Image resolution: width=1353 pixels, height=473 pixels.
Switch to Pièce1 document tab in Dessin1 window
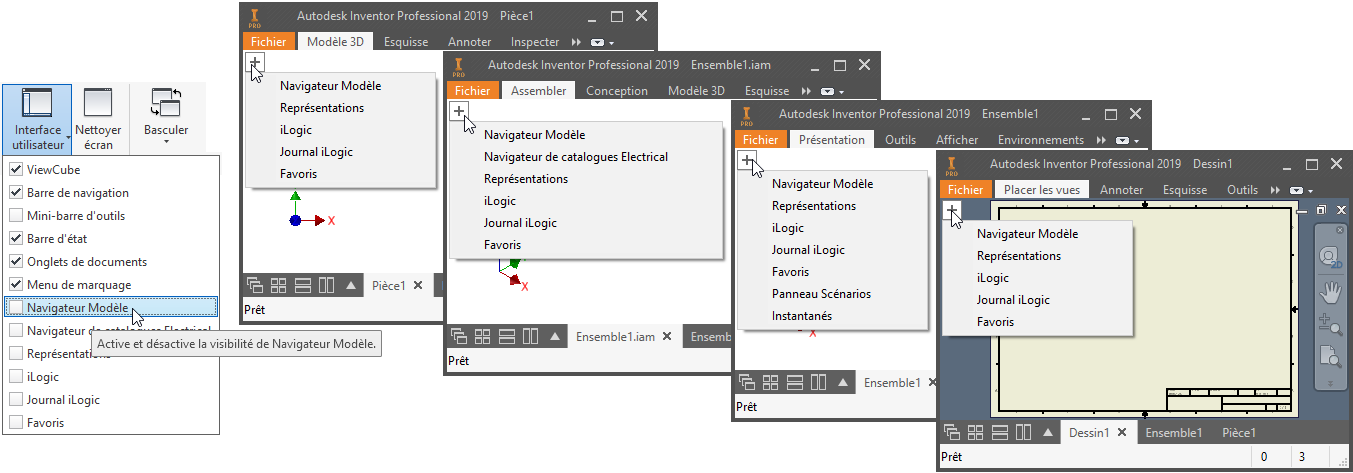(1239, 433)
